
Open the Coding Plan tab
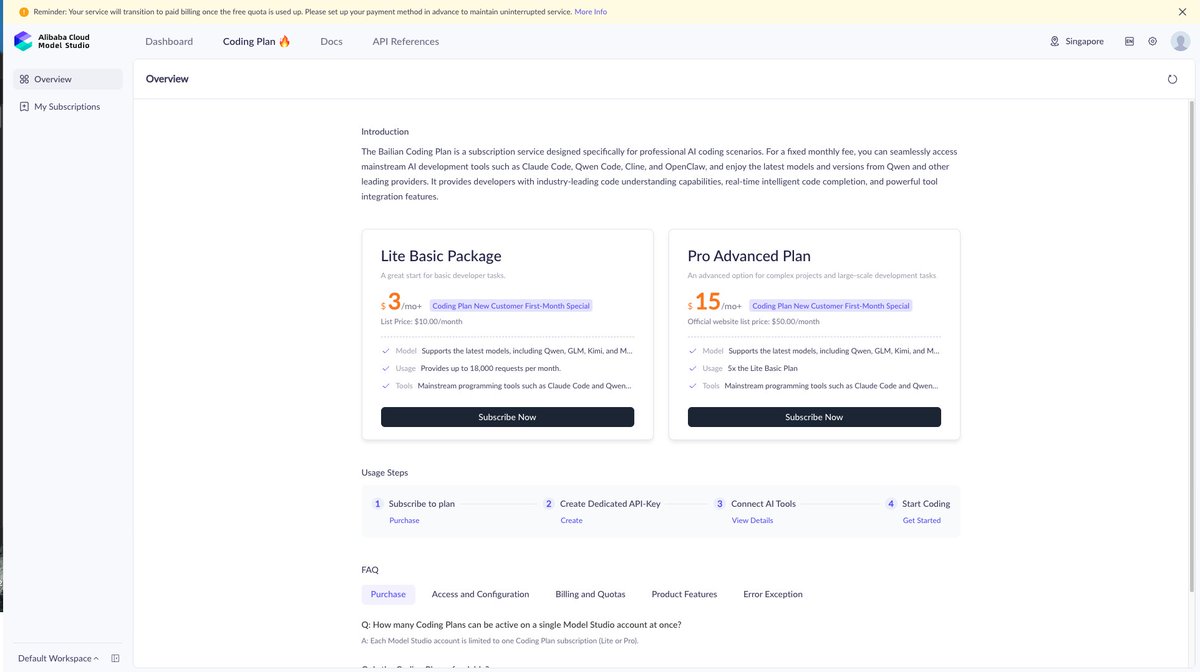[x=257, y=41]
